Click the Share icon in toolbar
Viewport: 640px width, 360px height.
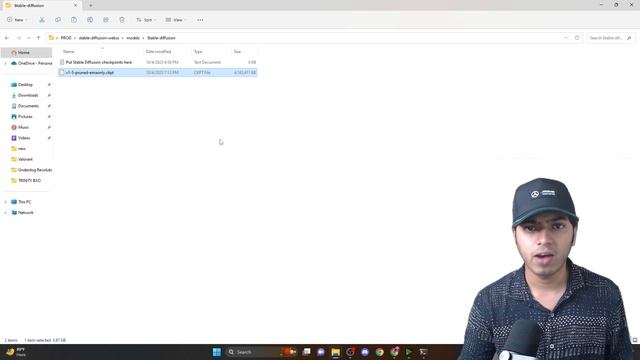coord(106,20)
